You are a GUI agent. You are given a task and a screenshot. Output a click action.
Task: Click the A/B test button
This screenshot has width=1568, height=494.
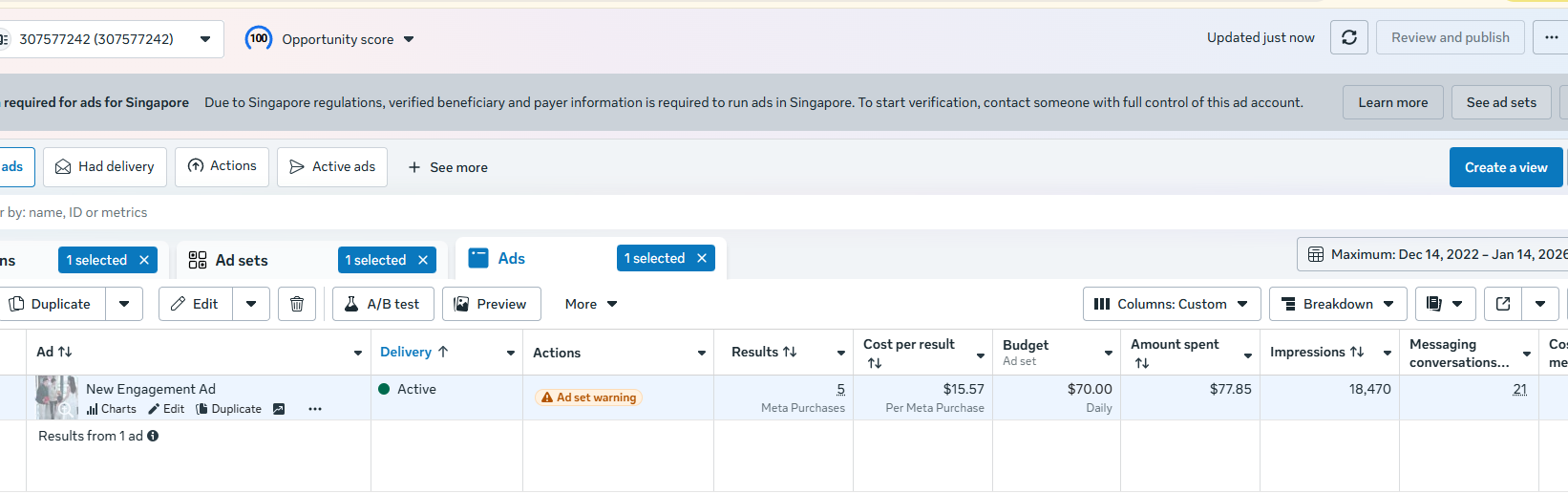(x=383, y=304)
